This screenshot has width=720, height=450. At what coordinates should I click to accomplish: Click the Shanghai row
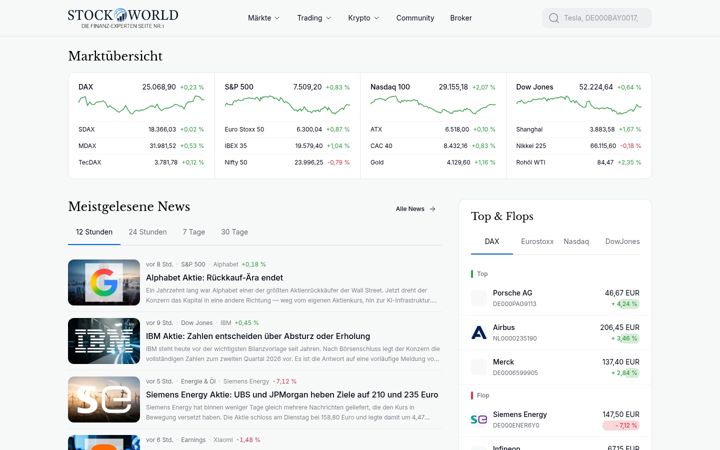pos(579,129)
